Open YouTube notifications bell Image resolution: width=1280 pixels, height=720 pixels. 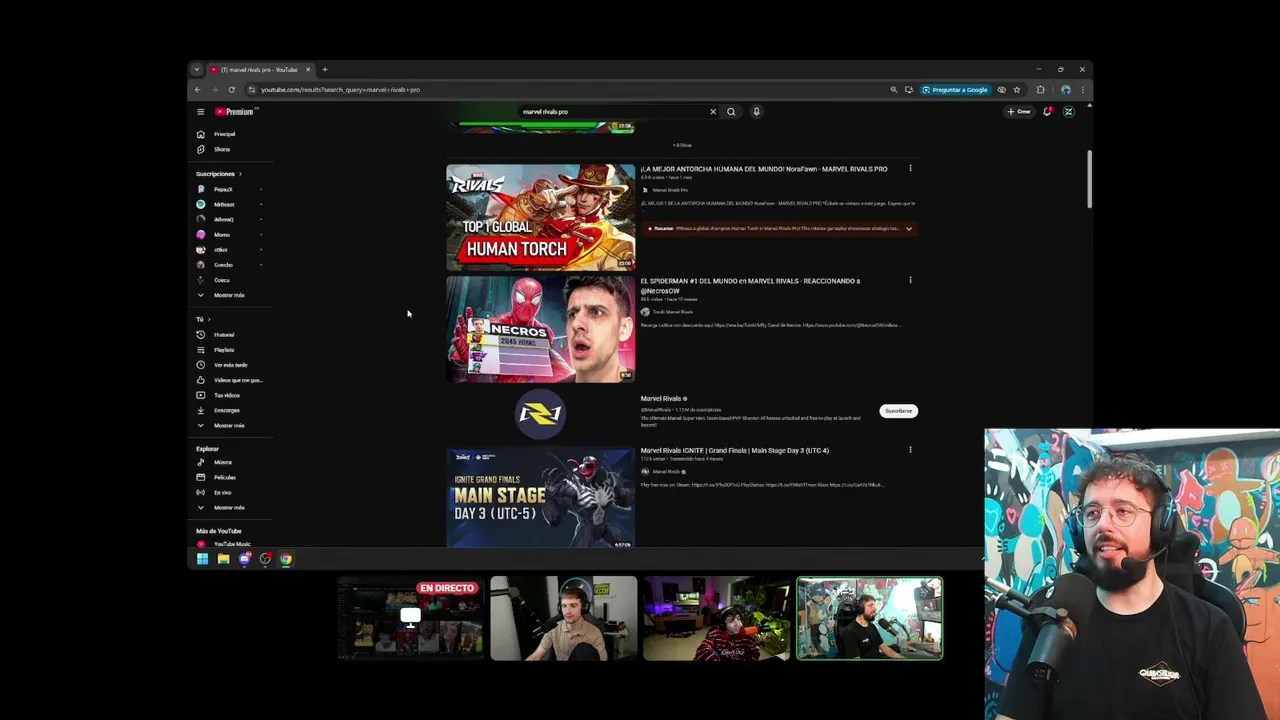click(1047, 112)
